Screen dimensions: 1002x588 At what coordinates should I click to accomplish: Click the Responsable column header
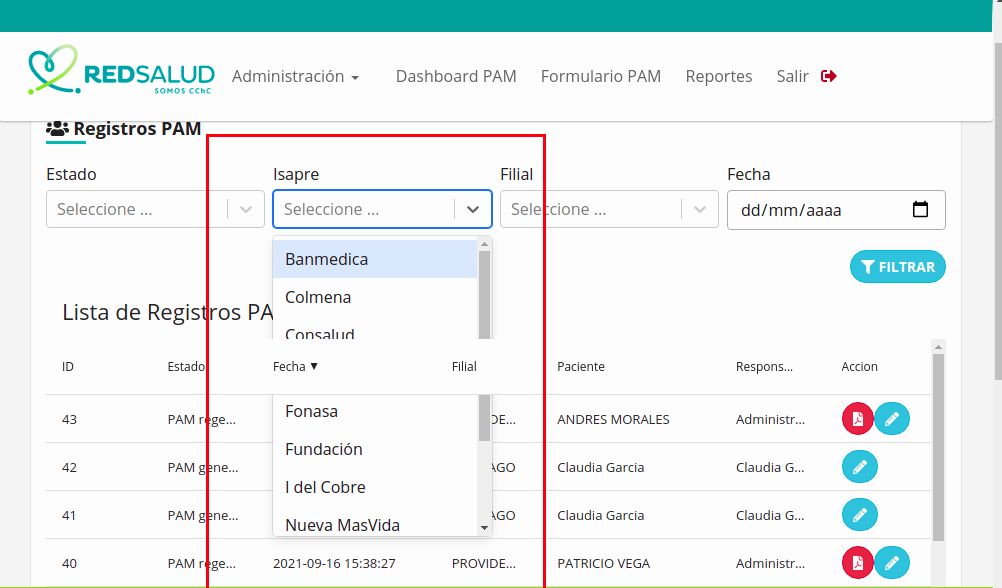[764, 366]
